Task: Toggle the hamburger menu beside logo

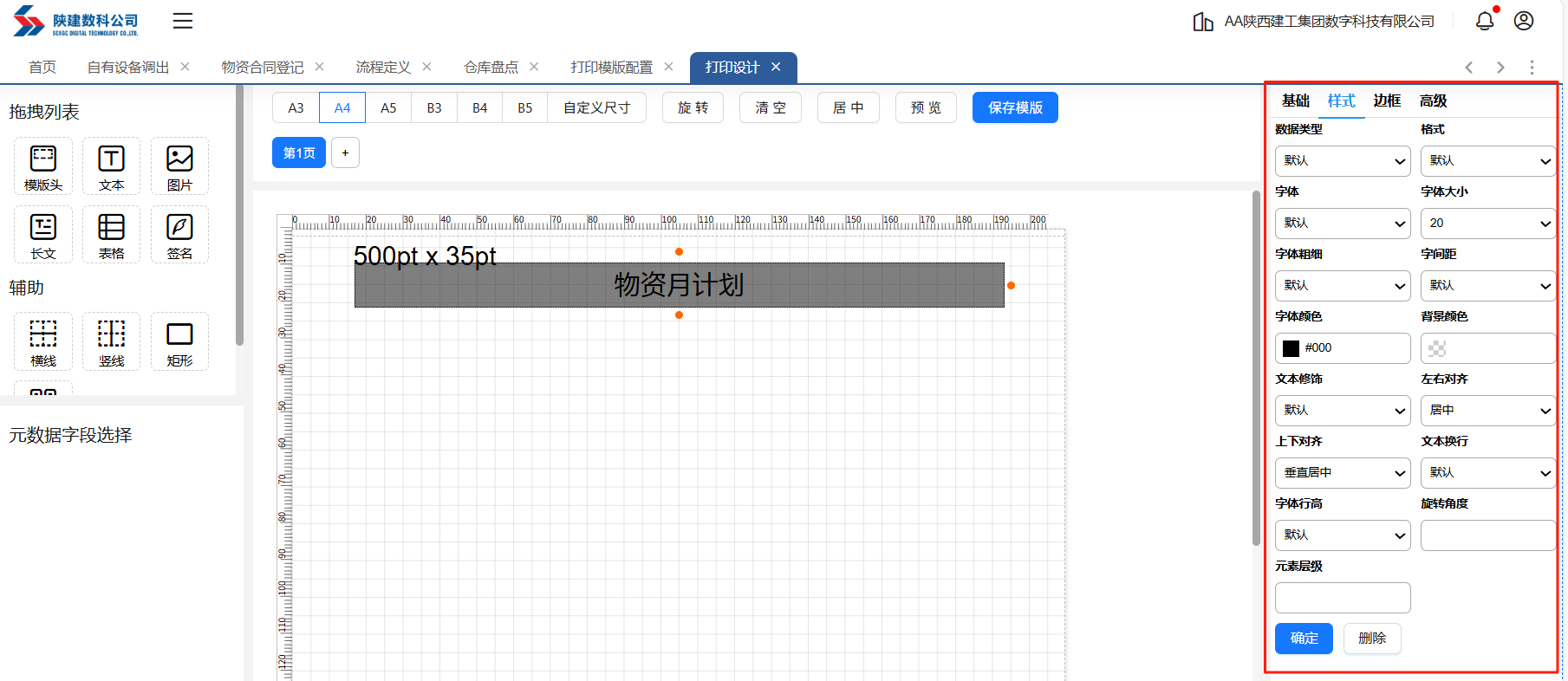Action: coord(183,21)
